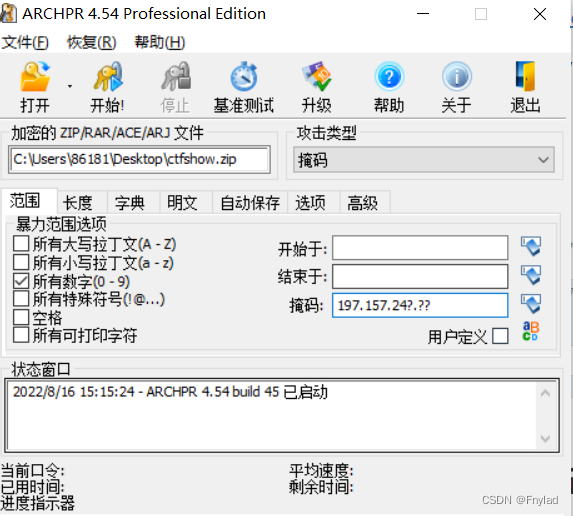This screenshot has height=516, width=573.
Task: Click status window scrollbar up arrow
Action: (x=546, y=393)
